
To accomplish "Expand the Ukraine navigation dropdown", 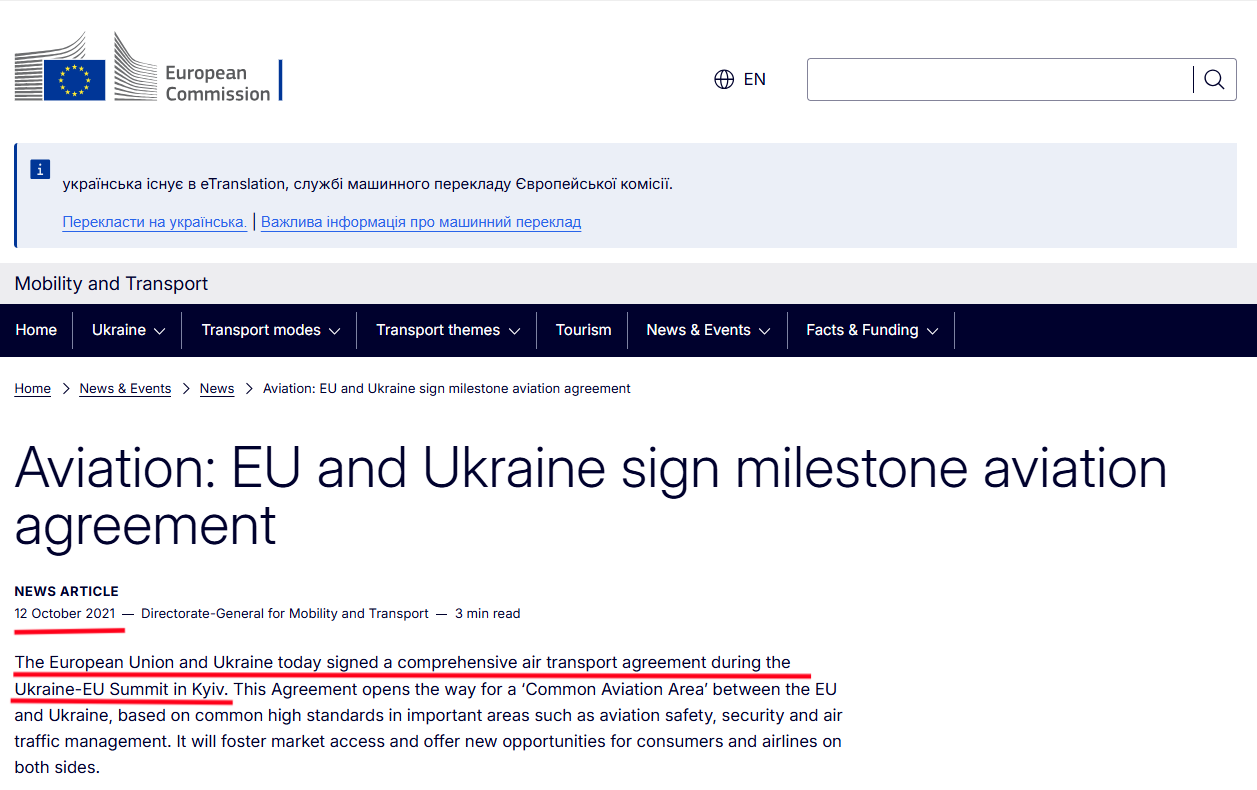I will point(126,330).
